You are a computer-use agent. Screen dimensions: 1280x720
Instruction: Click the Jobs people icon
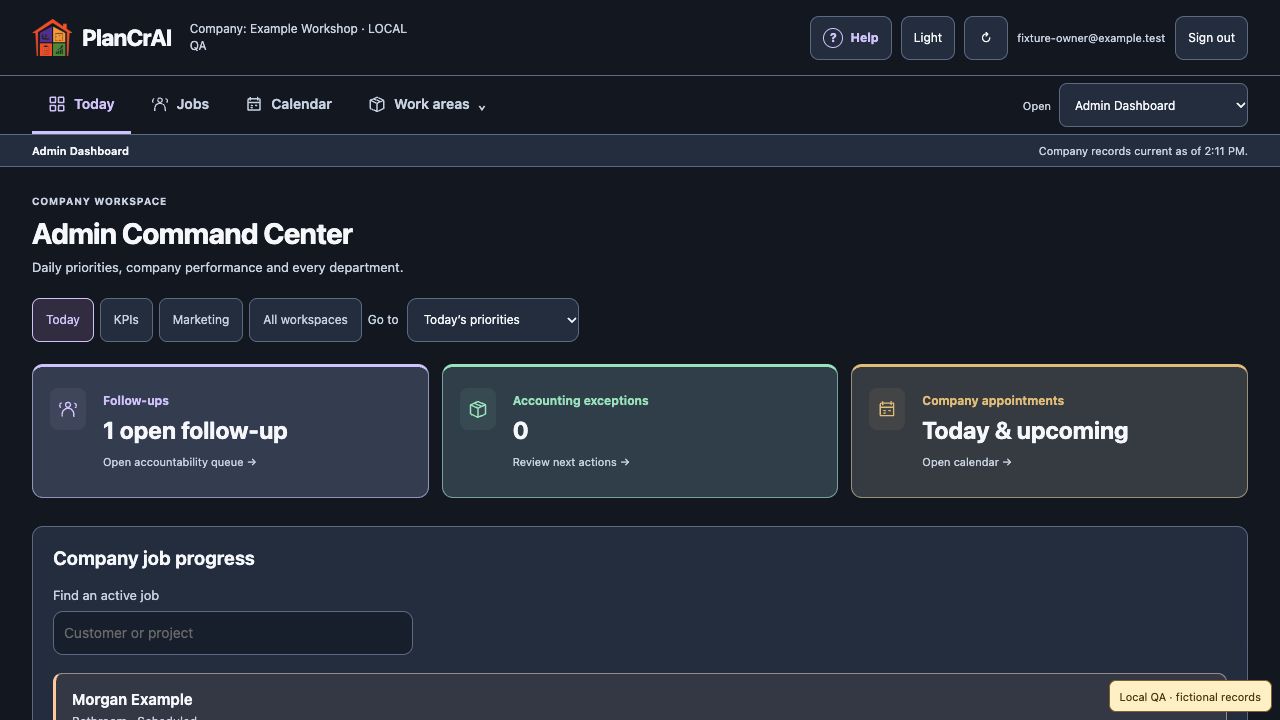coord(159,104)
